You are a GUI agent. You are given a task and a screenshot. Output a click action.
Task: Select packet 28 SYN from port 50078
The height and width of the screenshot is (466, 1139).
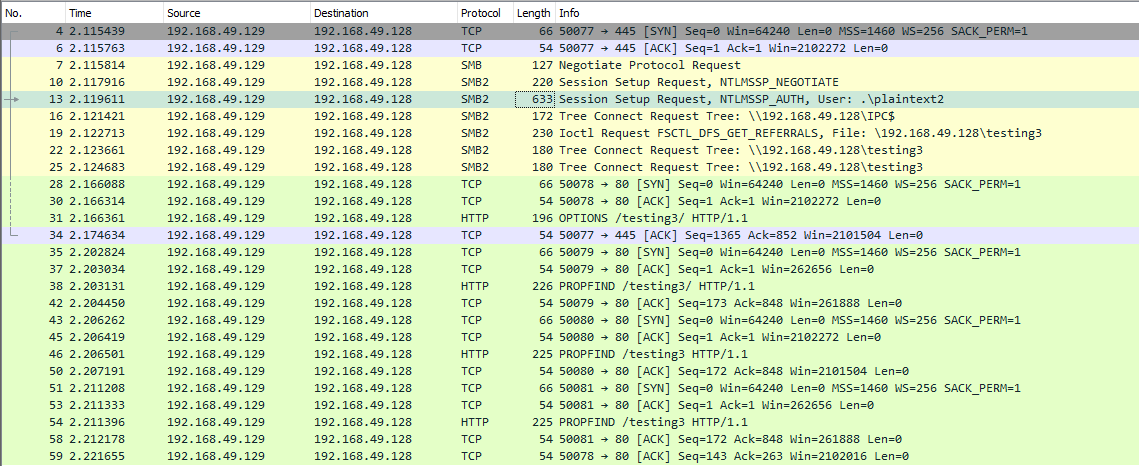point(570,184)
